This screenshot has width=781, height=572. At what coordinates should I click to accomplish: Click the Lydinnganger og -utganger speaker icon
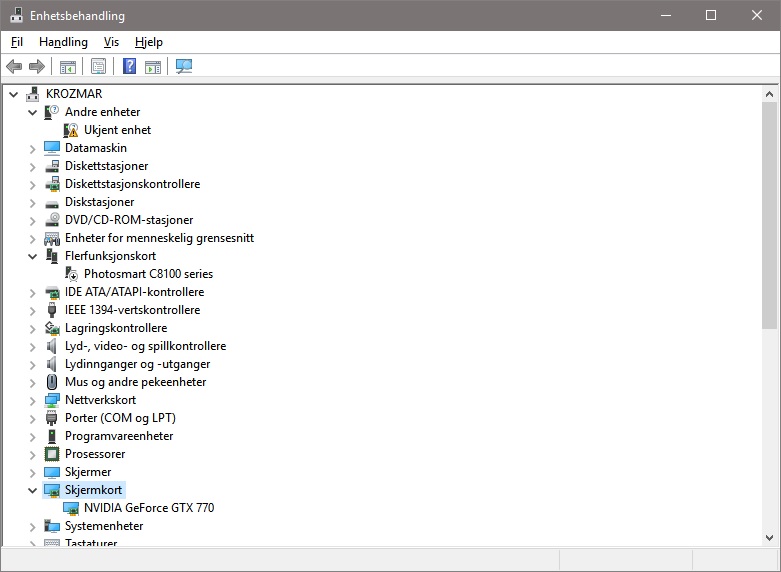tap(52, 364)
